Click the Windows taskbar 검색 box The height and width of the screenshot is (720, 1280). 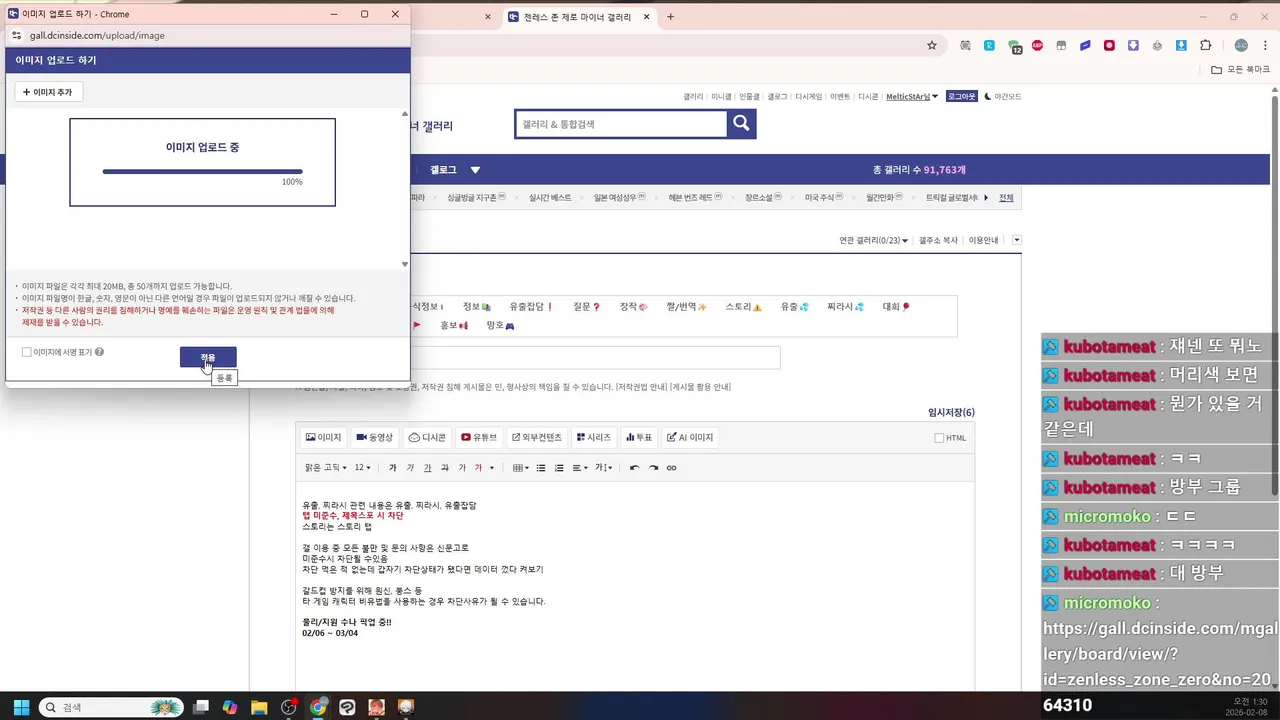point(111,707)
